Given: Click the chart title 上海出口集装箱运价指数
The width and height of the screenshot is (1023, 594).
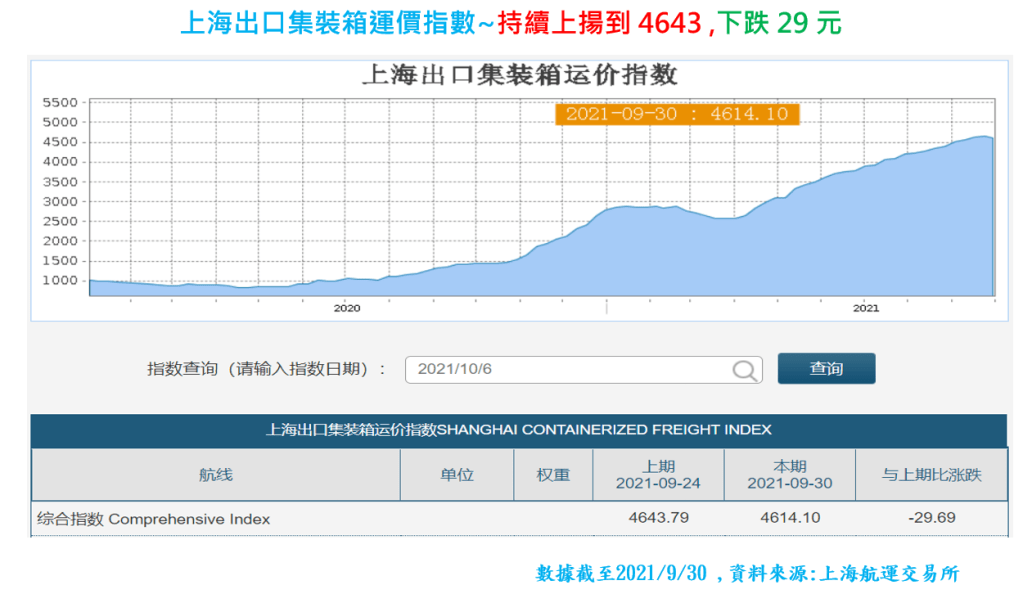Looking at the screenshot, I should pos(519,75).
